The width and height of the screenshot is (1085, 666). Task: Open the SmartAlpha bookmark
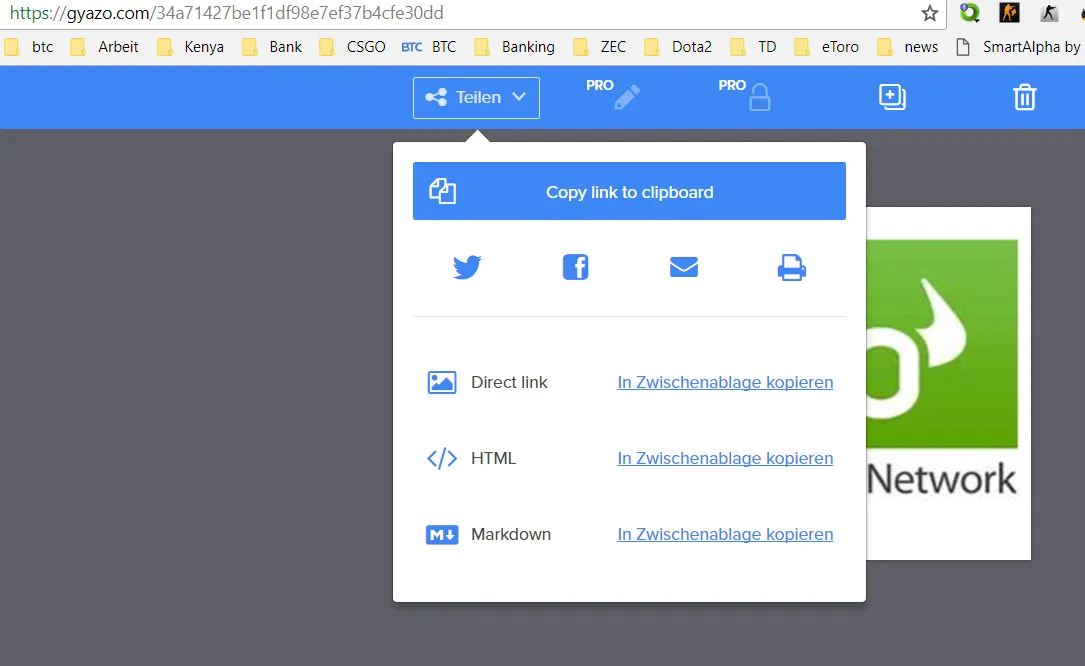pos(1019,46)
